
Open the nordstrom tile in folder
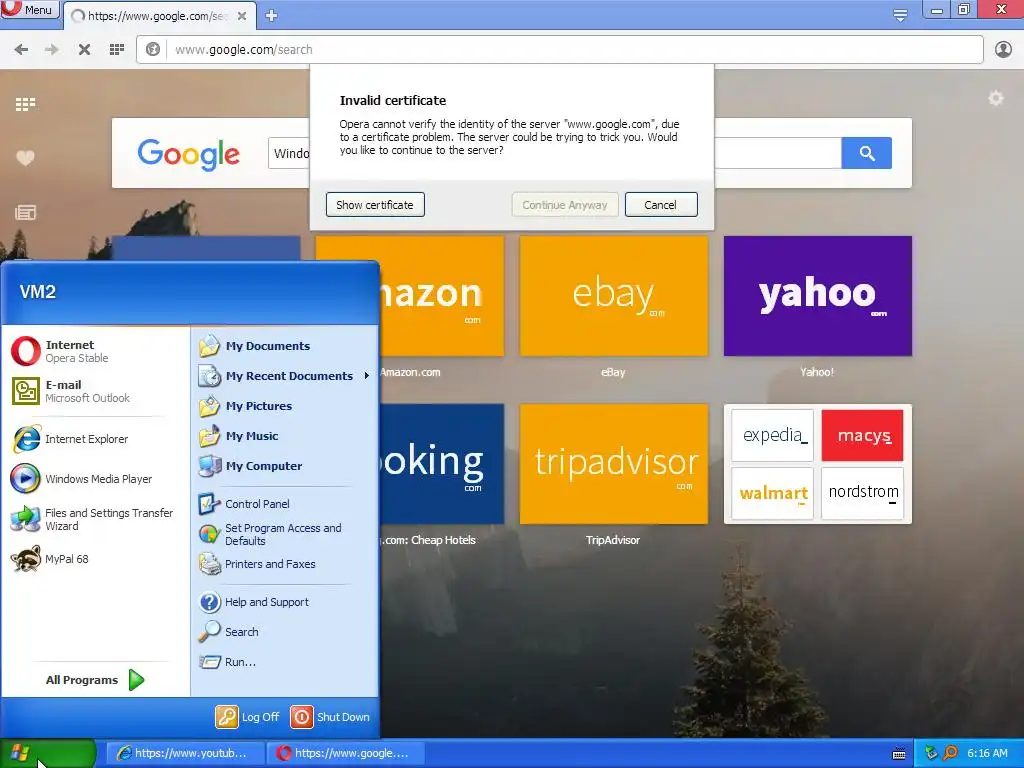pos(863,493)
